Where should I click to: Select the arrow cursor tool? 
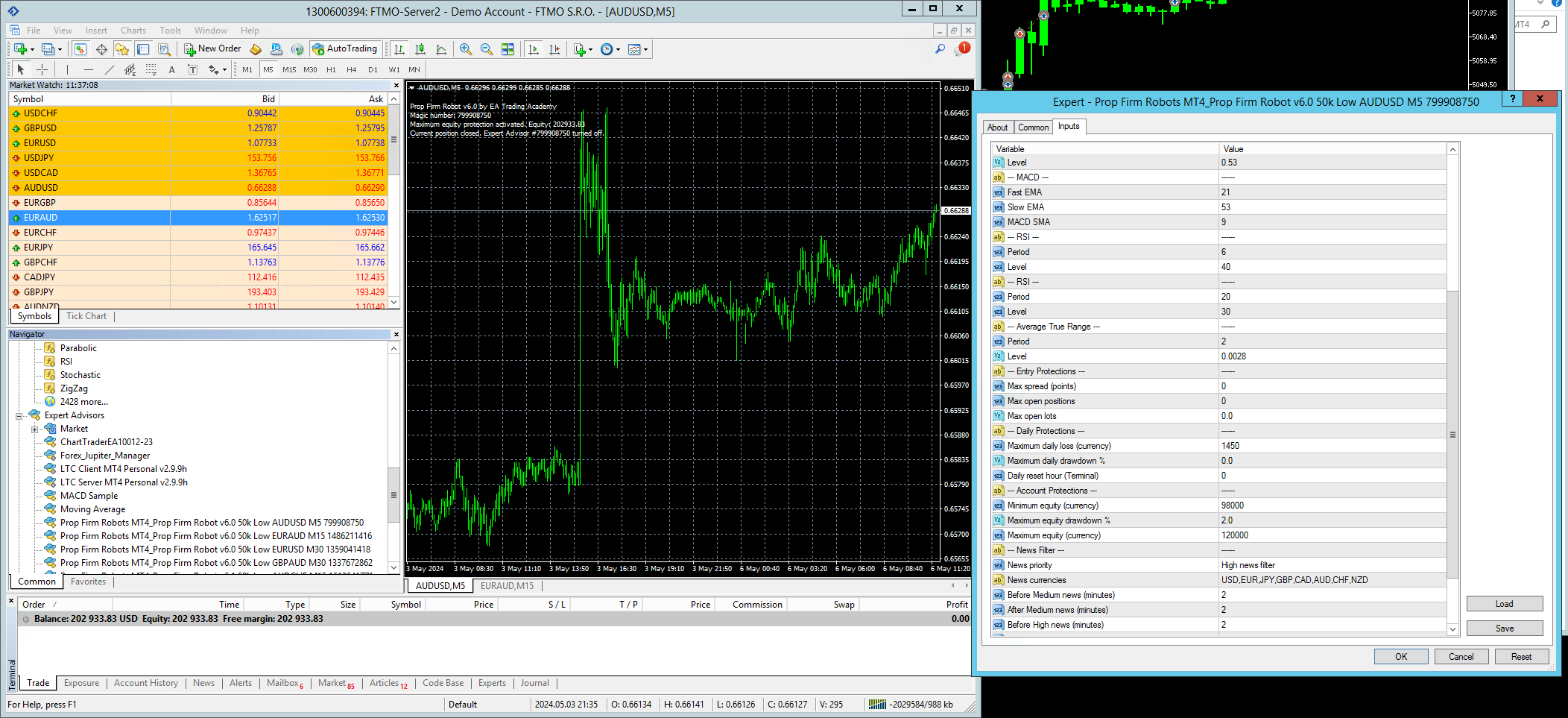tap(21, 69)
